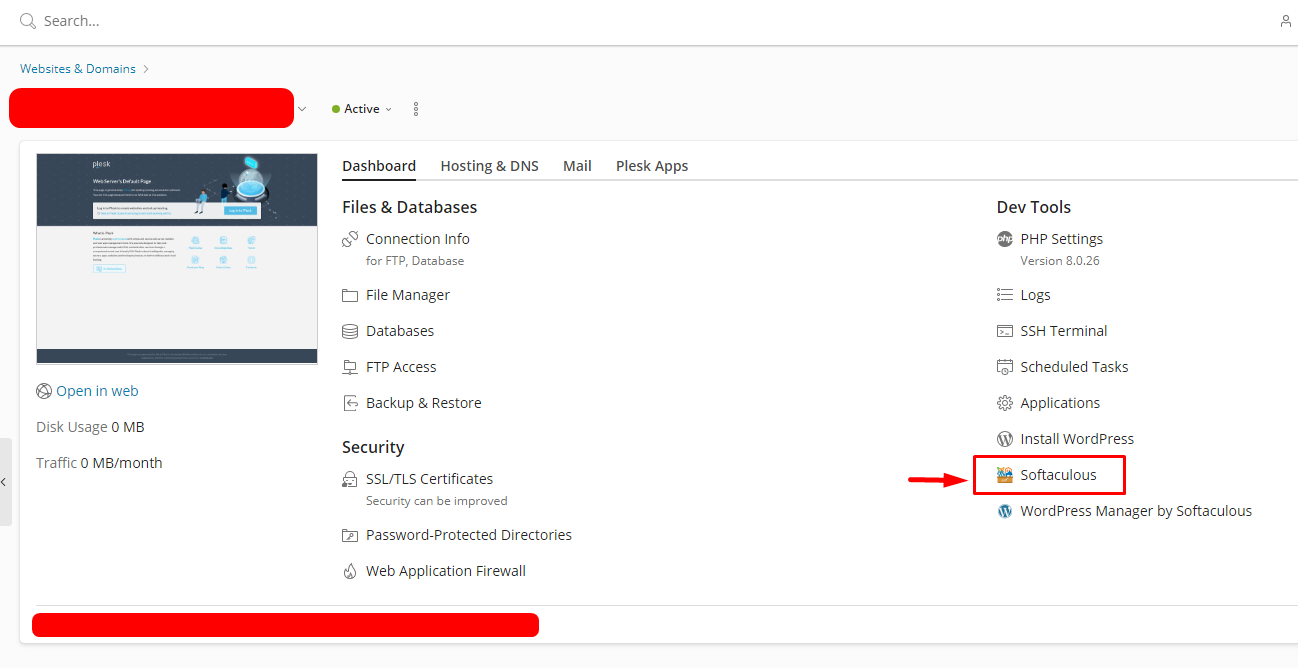Click the 'for FTP, Database' text
1298x668 pixels.
415,261
